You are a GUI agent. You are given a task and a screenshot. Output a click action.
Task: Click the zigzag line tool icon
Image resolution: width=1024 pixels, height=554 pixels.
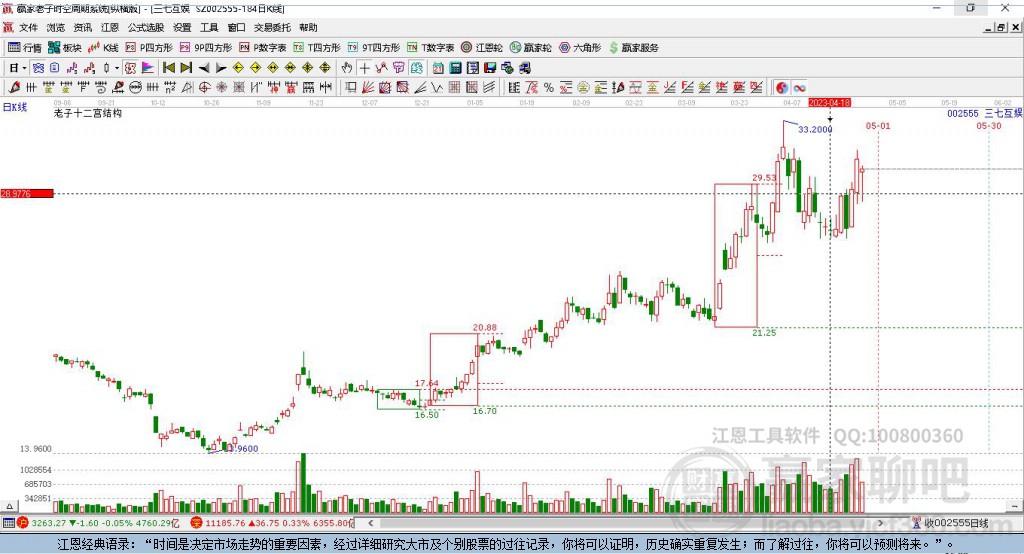pyautogui.click(x=436, y=88)
